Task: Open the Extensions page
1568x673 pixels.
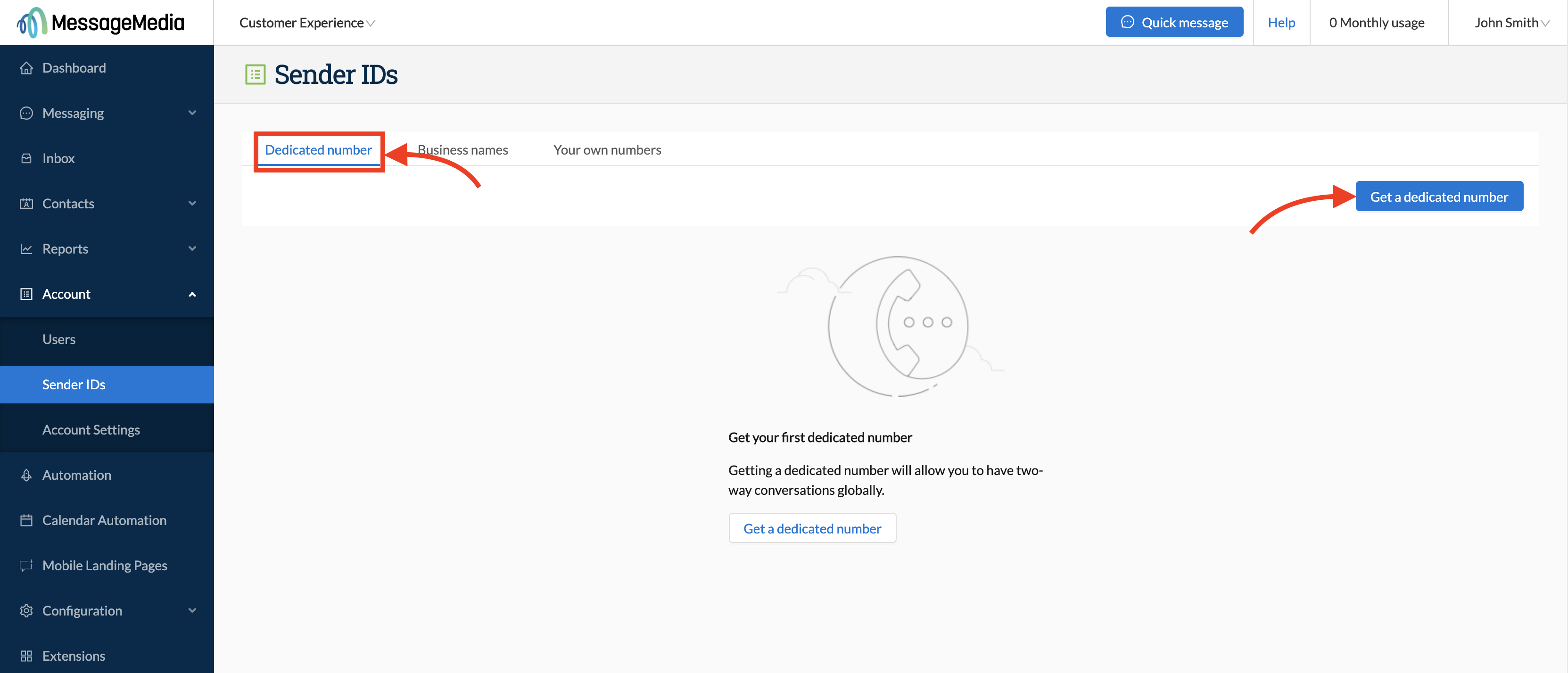Action: (107, 656)
